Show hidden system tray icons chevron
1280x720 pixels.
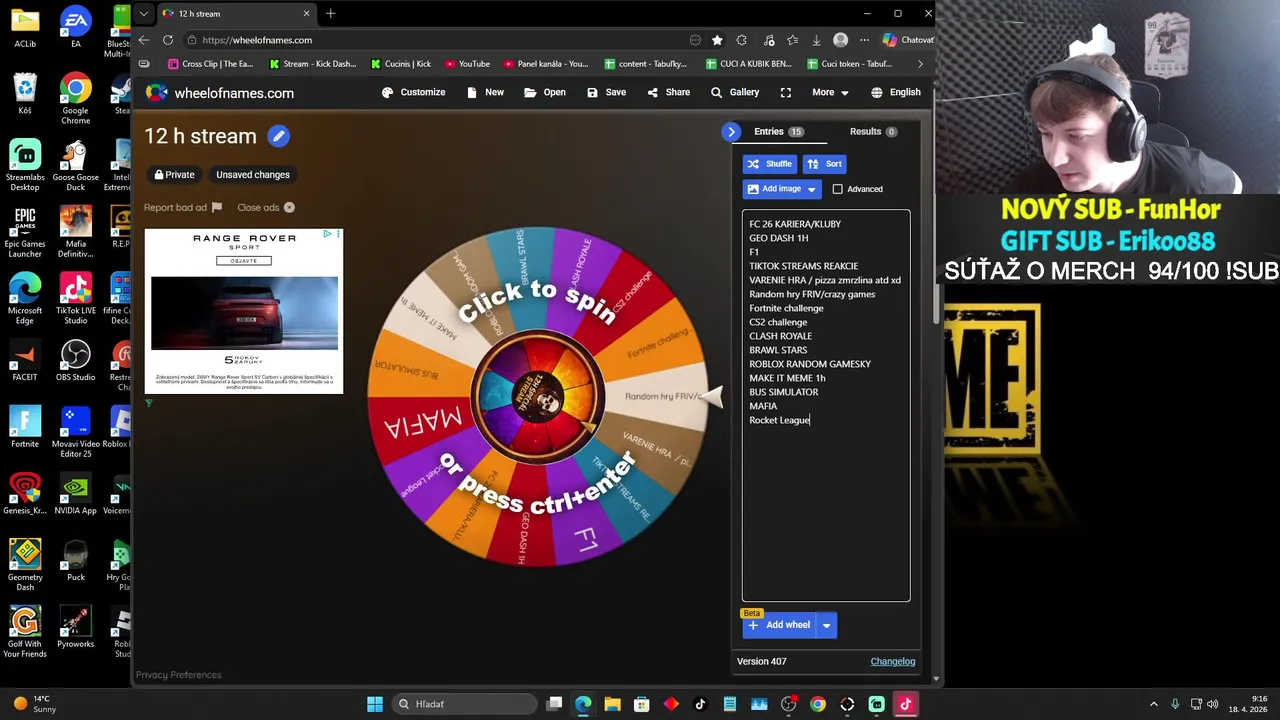1153,704
